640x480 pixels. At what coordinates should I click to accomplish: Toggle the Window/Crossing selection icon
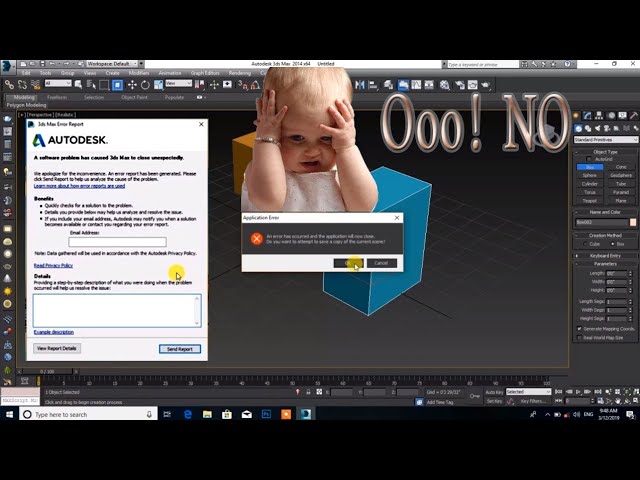[x=118, y=84]
